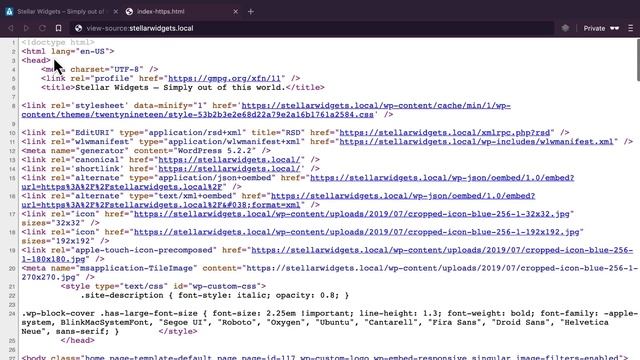Click line number 24 in the gutter
640x360 pixels.
12,314
